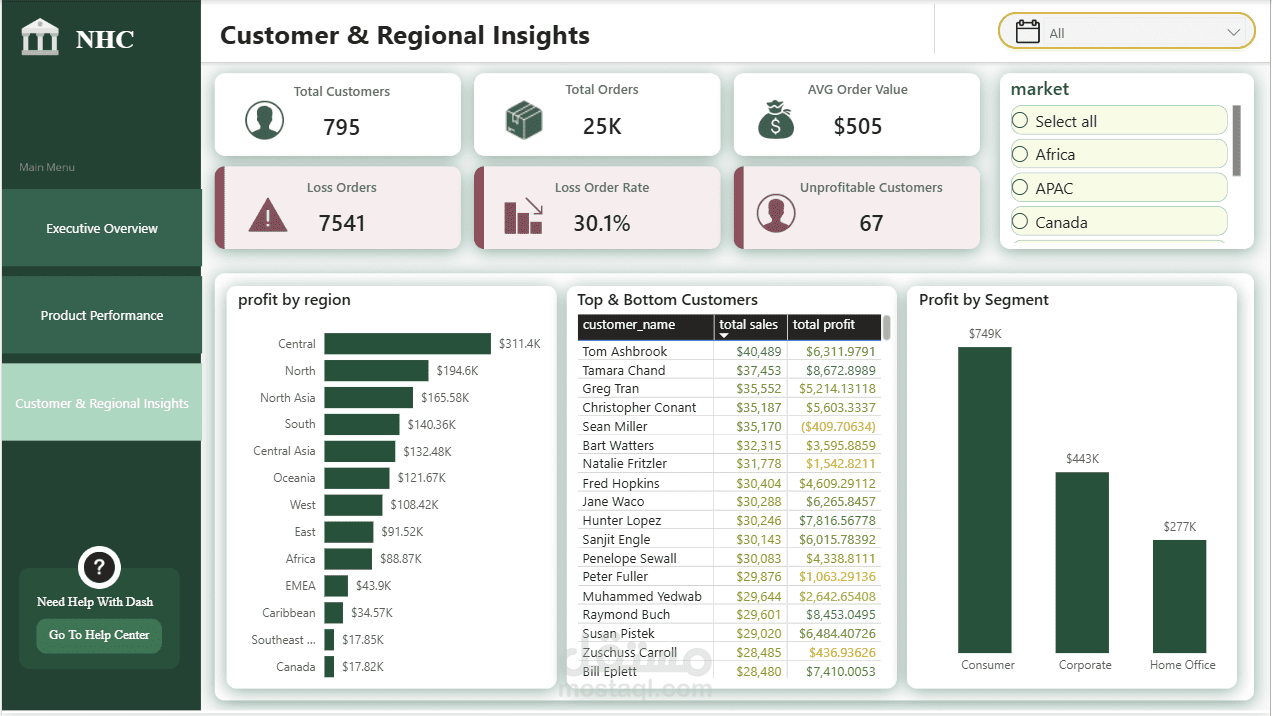Click the Loss Order Rate declining chart icon
Screen dimensions: 1272x716
524,215
